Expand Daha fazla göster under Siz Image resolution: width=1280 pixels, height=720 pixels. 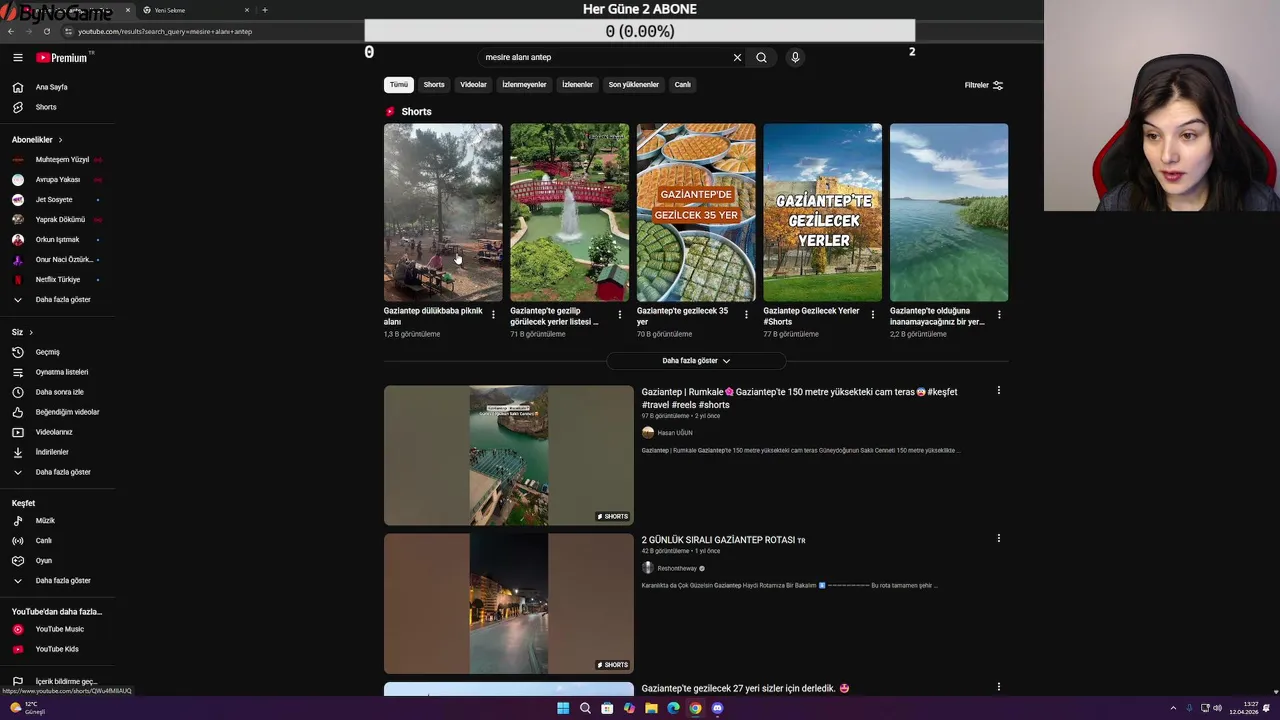click(x=62, y=472)
